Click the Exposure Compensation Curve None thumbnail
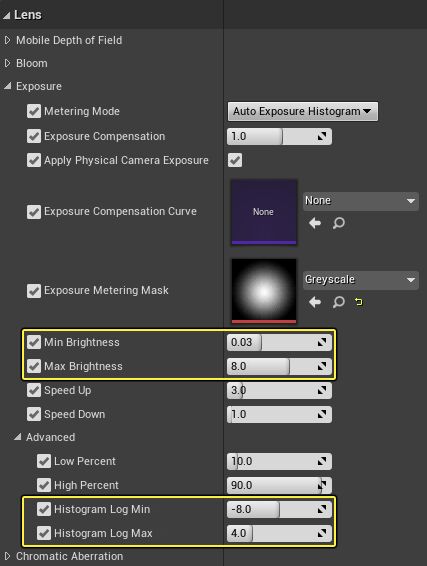Screen dimensions: 427x566 tap(264, 212)
